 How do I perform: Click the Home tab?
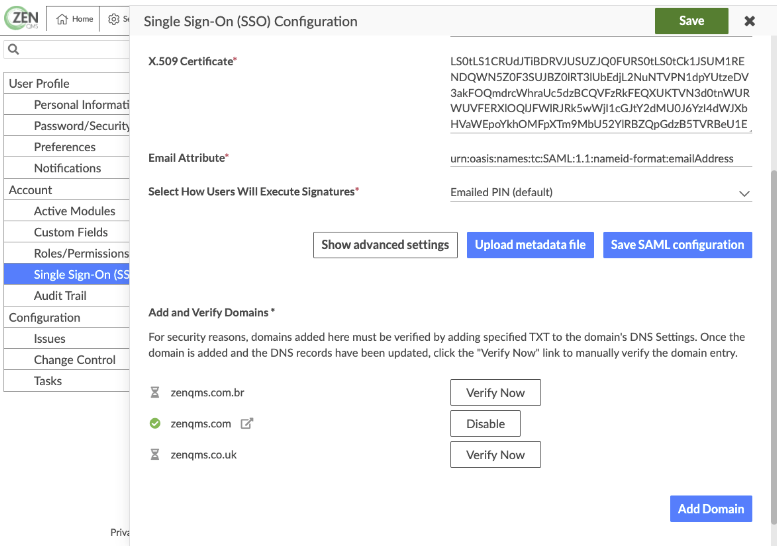pyautogui.click(x=74, y=19)
